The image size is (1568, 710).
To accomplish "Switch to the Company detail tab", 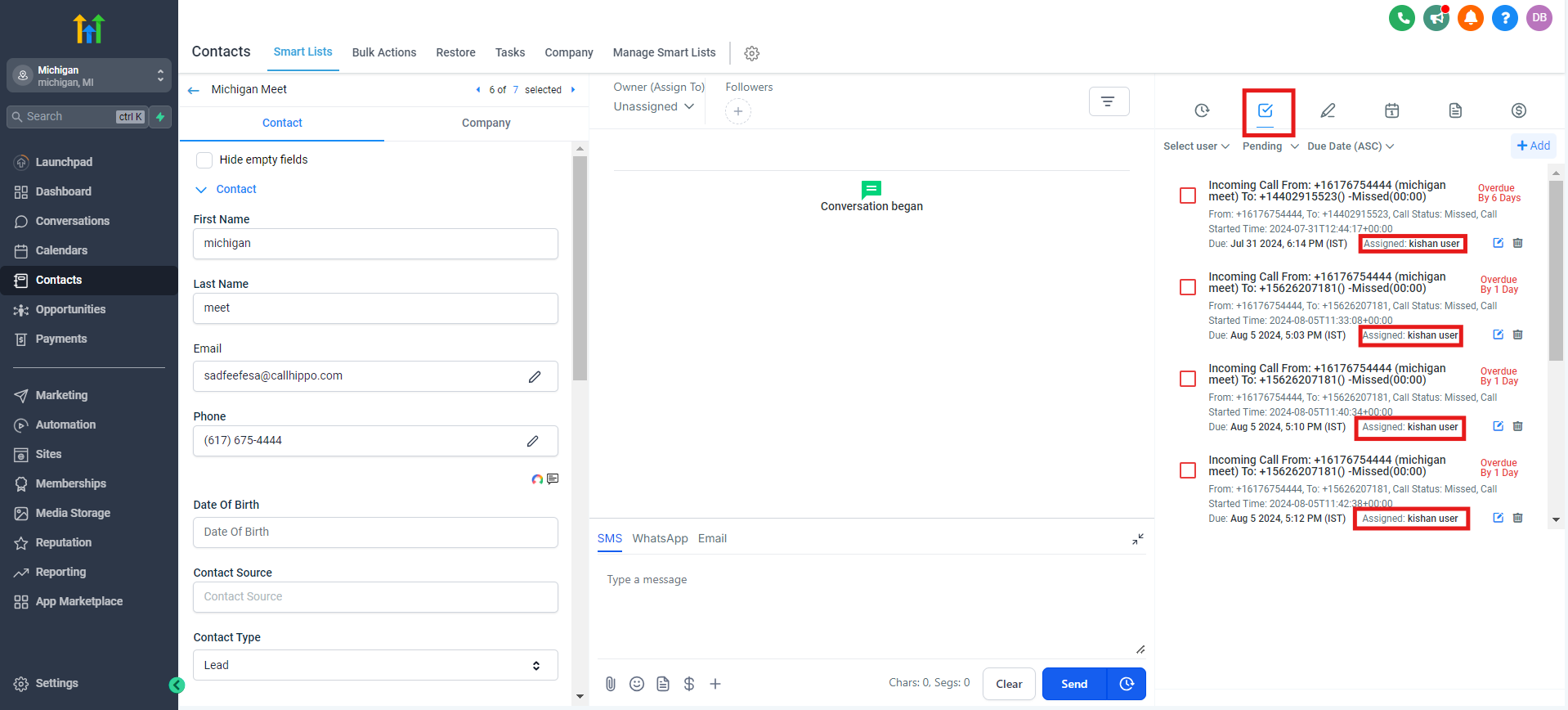I will [x=486, y=124].
